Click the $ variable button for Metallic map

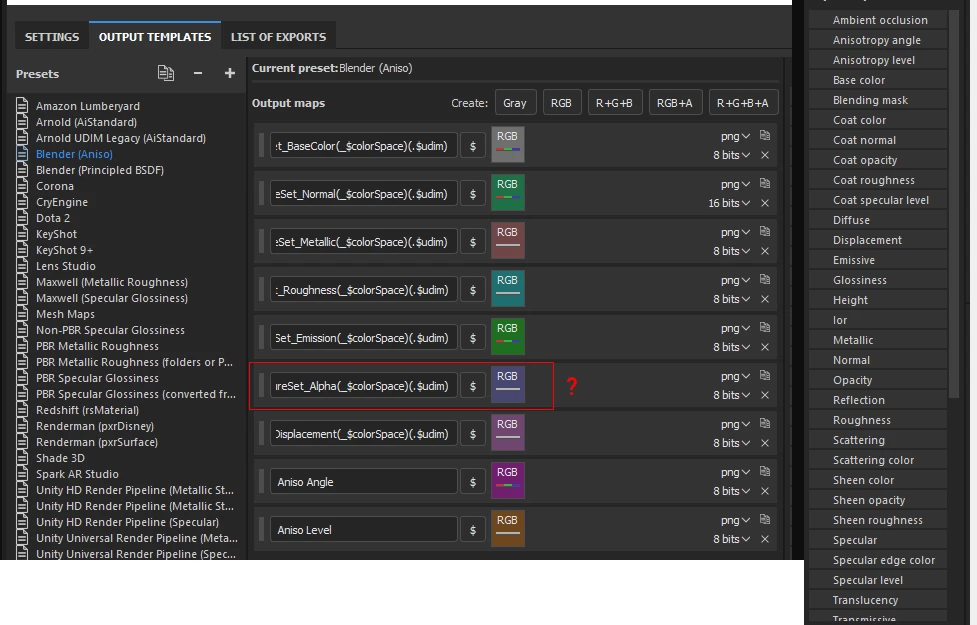[x=473, y=242]
